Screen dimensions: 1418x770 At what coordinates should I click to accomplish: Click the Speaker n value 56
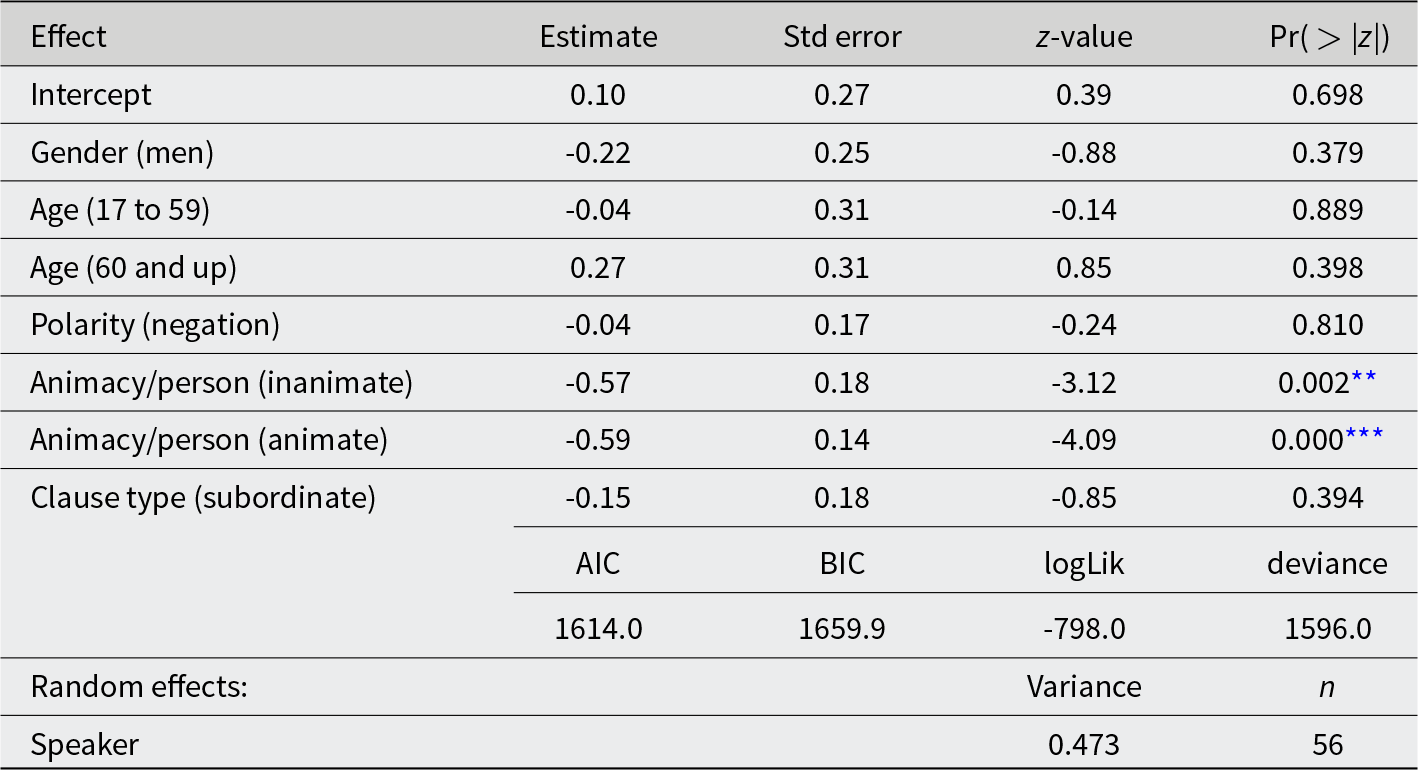point(1328,745)
